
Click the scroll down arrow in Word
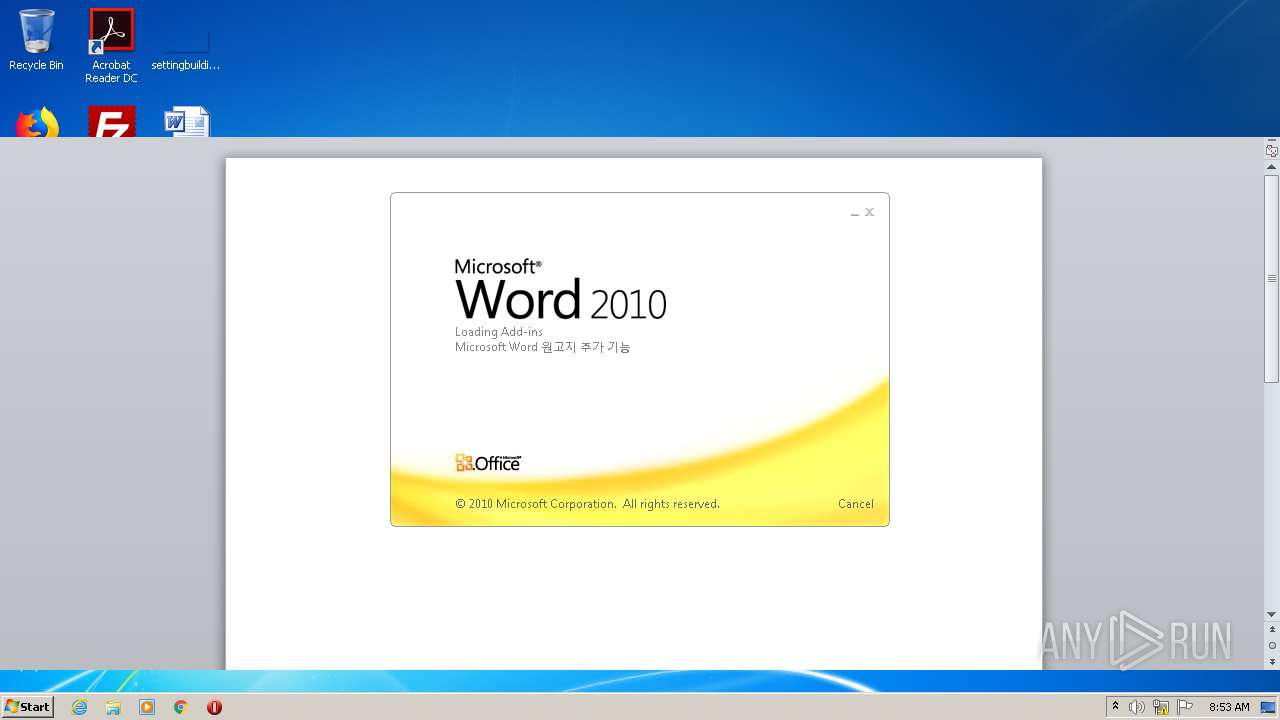coord(1272,614)
